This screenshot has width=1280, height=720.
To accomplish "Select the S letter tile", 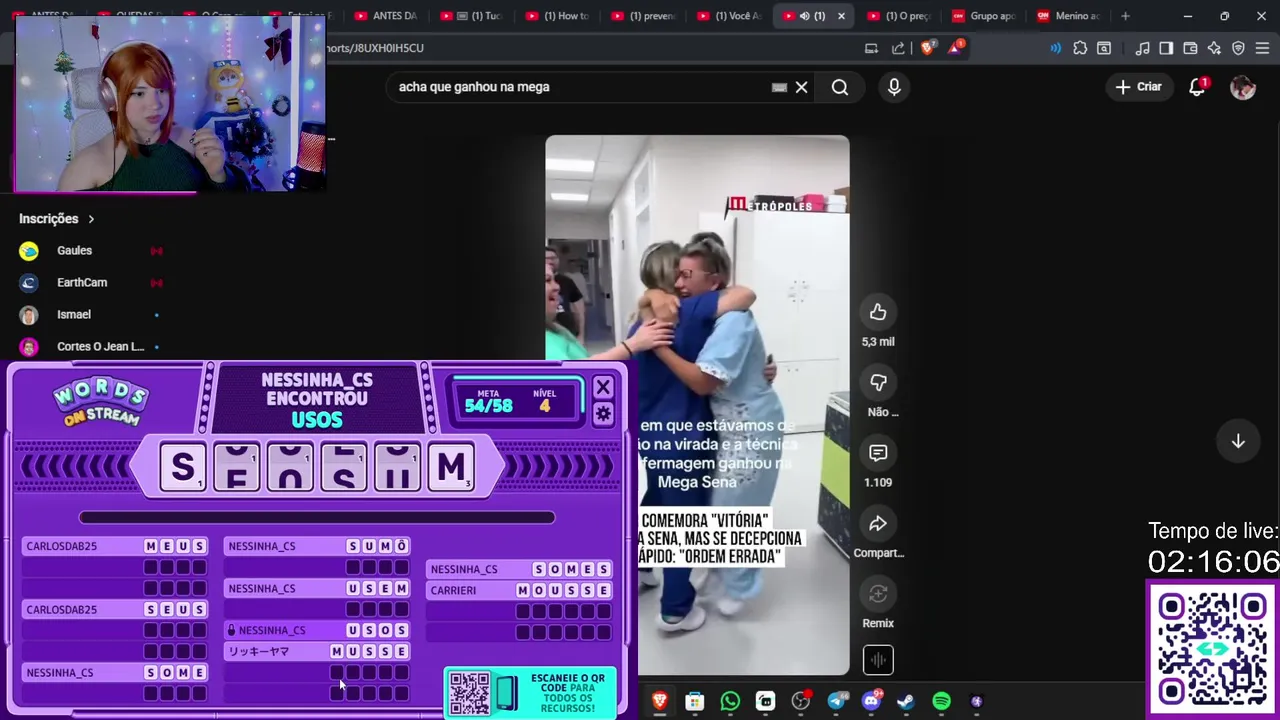I will coord(183,467).
